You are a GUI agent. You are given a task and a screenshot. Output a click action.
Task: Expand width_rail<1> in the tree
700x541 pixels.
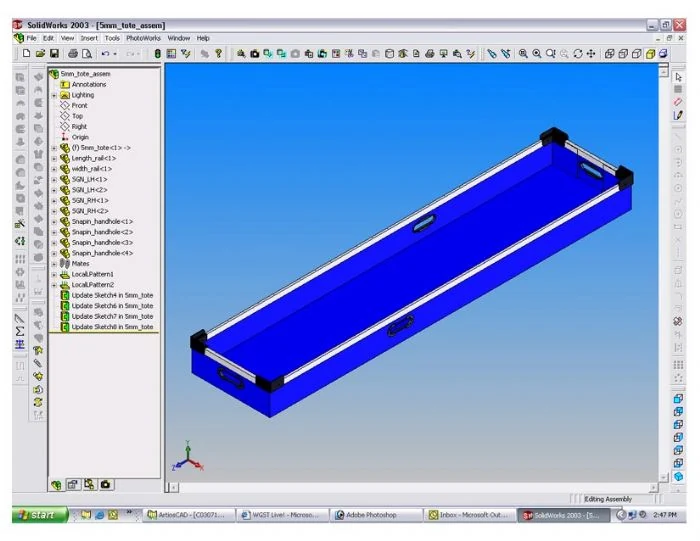[x=54, y=169]
